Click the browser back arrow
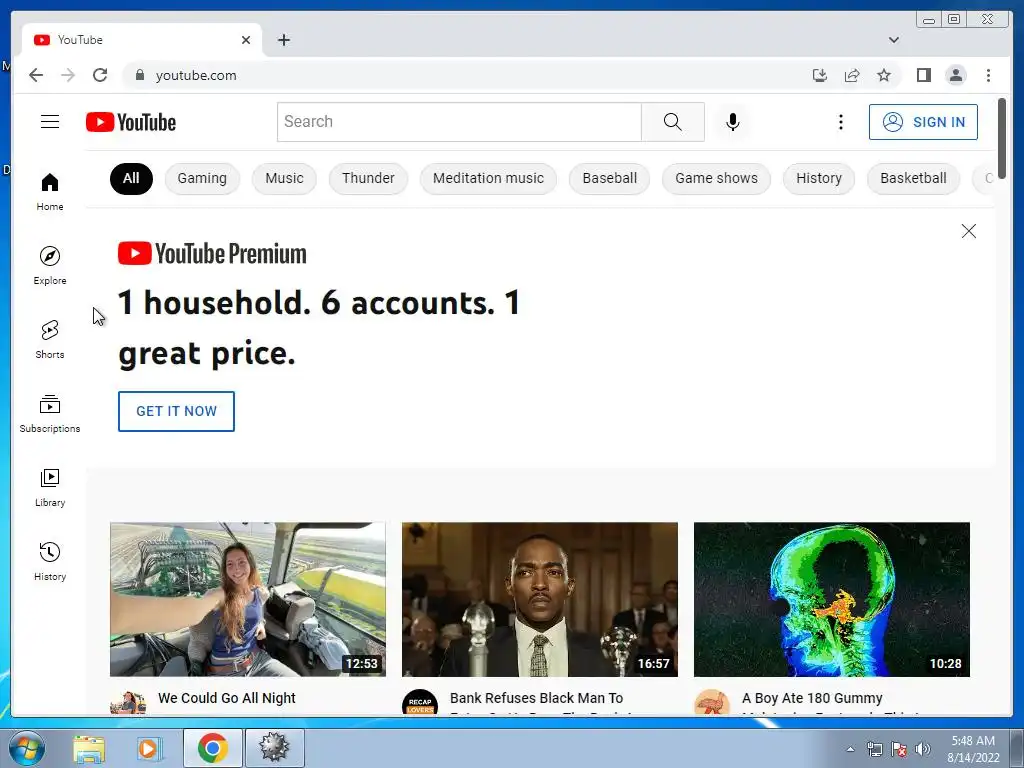The width and height of the screenshot is (1024, 768). [36, 75]
